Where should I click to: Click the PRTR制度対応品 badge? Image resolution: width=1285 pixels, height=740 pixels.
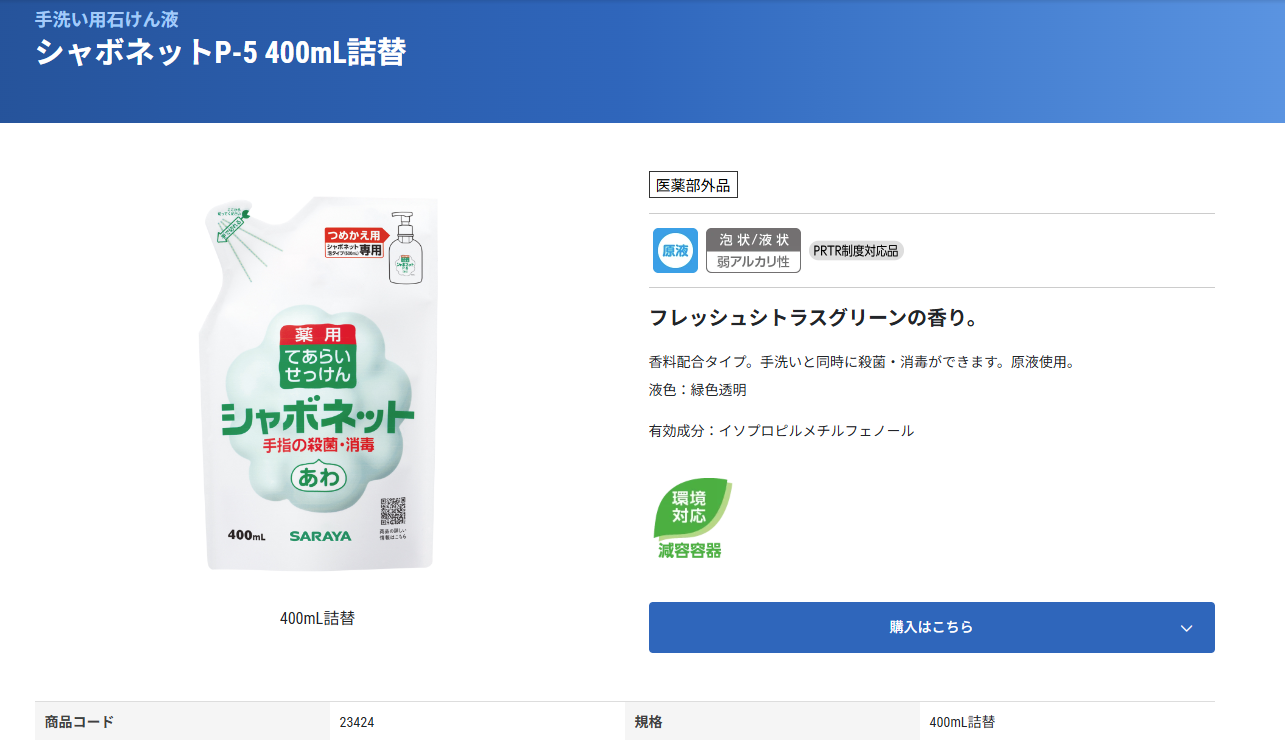tap(856, 251)
